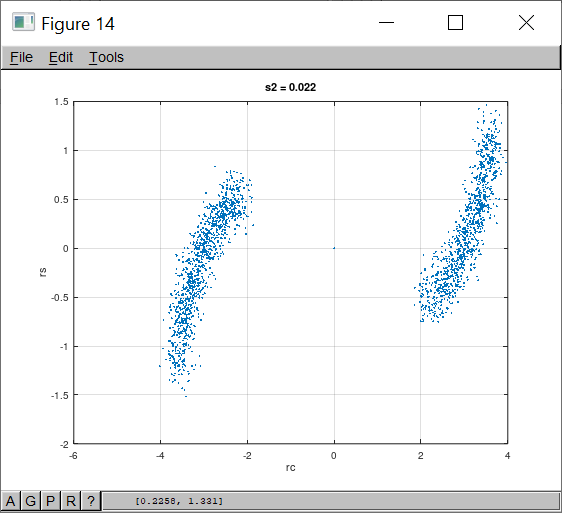Click the R rotate button
562x513 pixels.
pyautogui.click(x=71, y=501)
